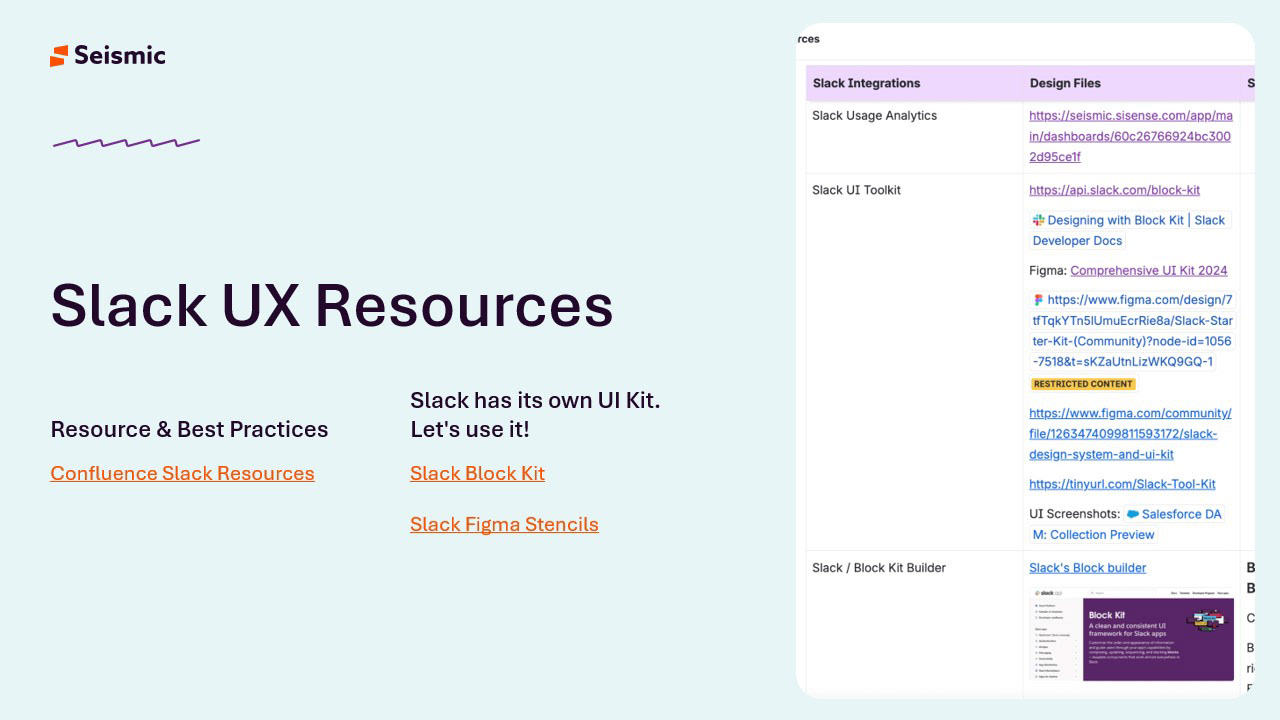1280x720 pixels.
Task: Open the api.slack.com/block-kit link
Action: (1114, 190)
